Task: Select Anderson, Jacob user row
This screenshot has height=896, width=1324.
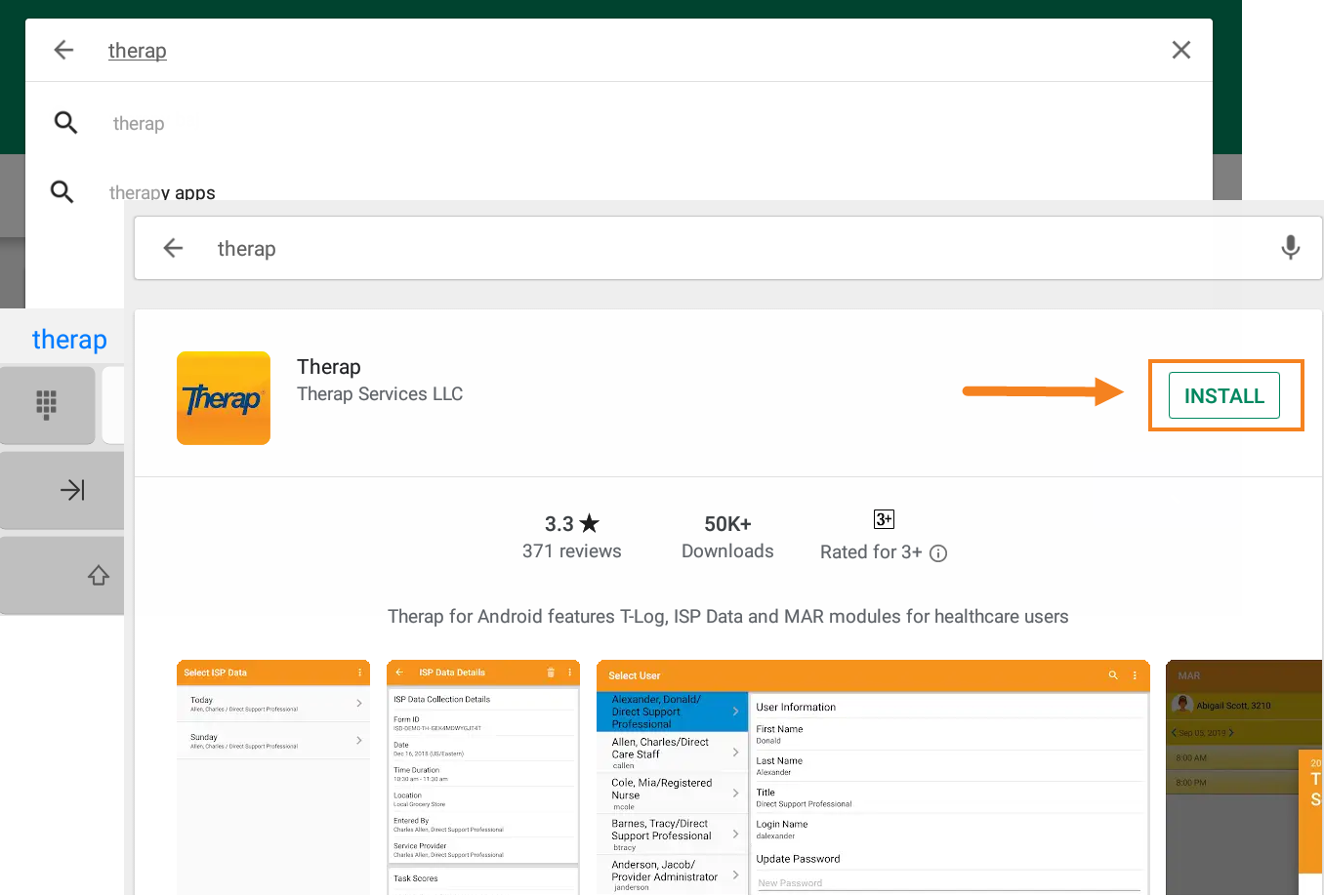Action: click(x=672, y=875)
